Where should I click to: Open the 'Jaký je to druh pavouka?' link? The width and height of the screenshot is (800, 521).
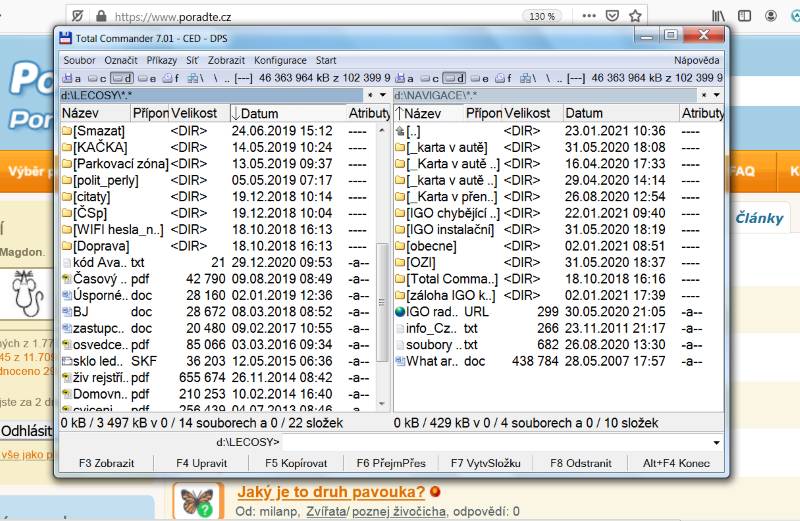tap(331, 492)
